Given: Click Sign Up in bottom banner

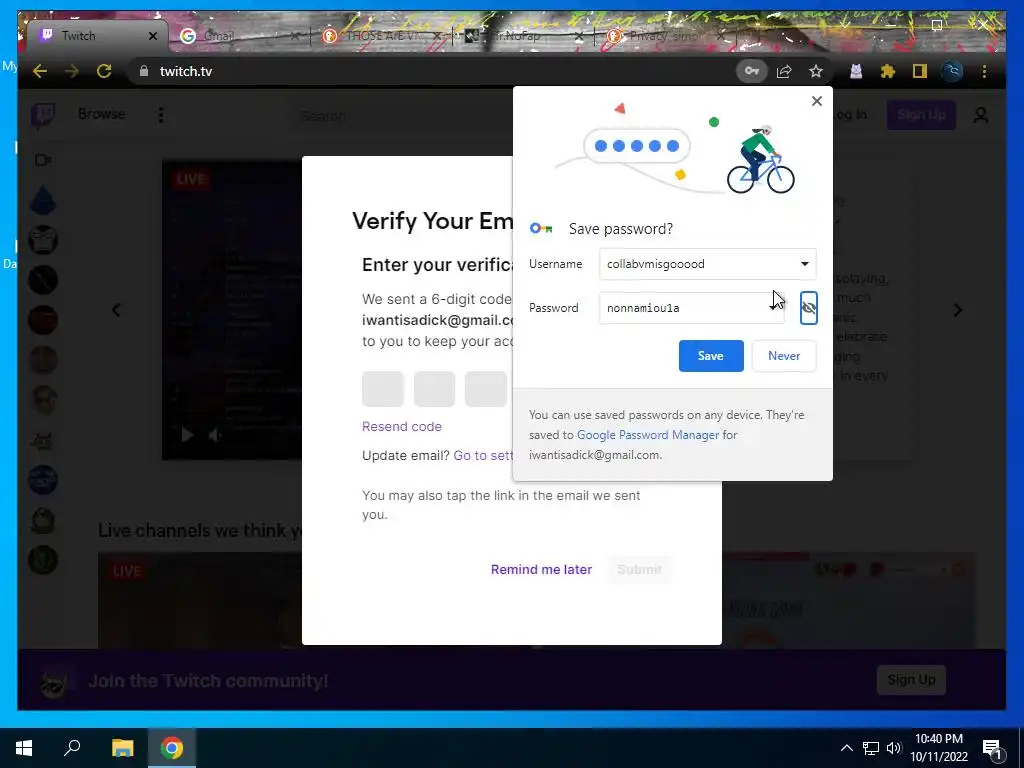Looking at the screenshot, I should (x=911, y=680).
